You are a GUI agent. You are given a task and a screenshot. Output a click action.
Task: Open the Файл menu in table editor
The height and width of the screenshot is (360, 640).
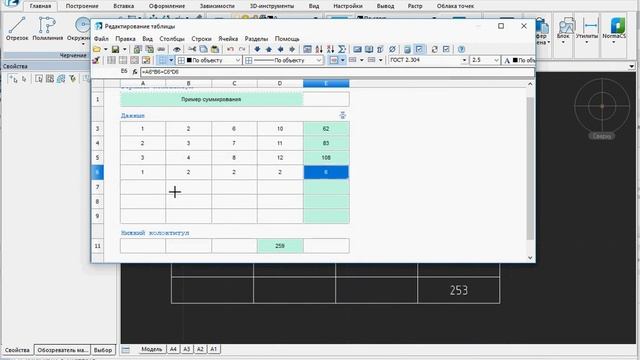101,39
